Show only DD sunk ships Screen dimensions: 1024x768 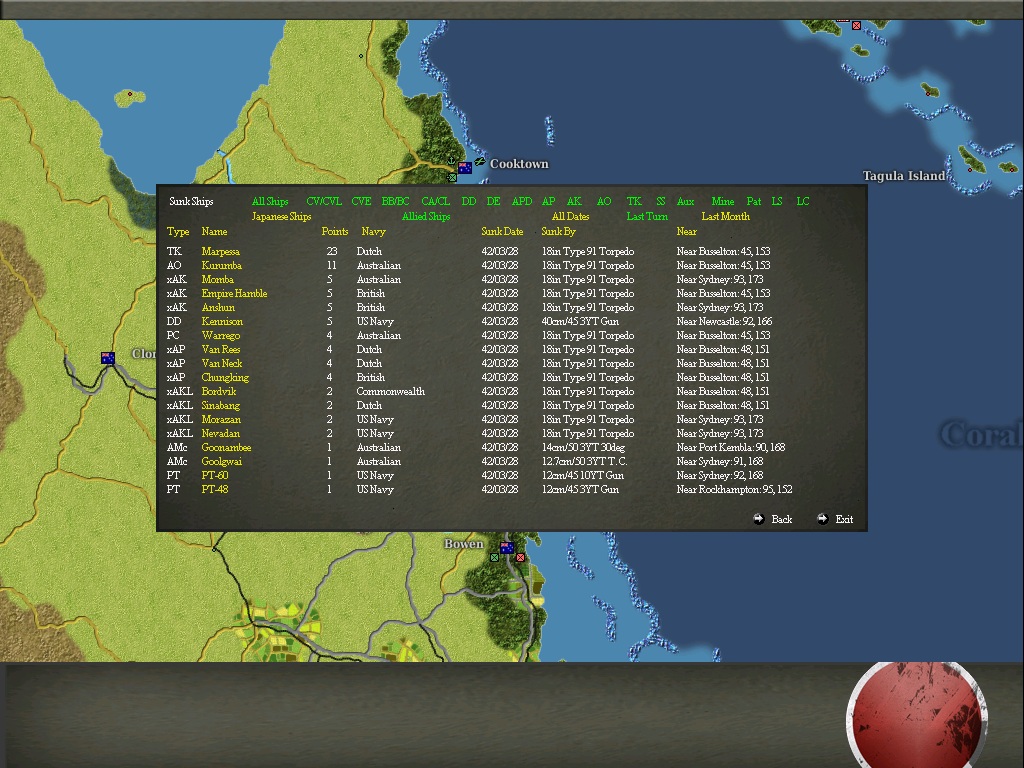click(x=468, y=201)
